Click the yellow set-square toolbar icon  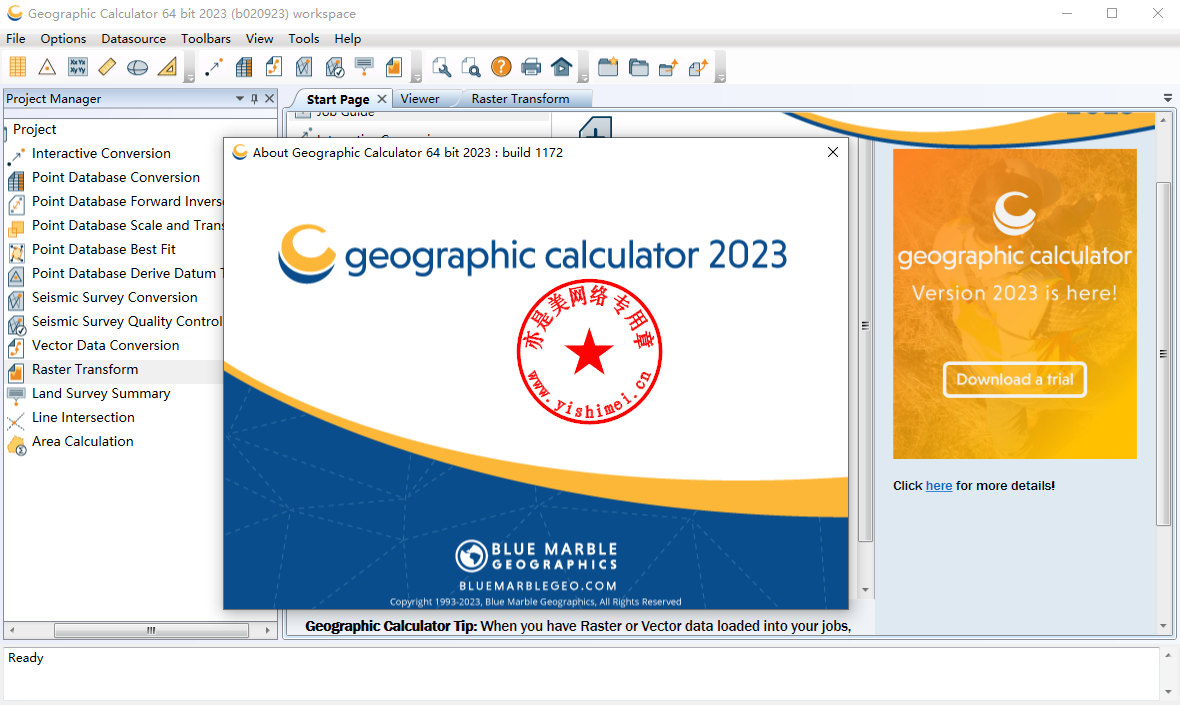[167, 67]
